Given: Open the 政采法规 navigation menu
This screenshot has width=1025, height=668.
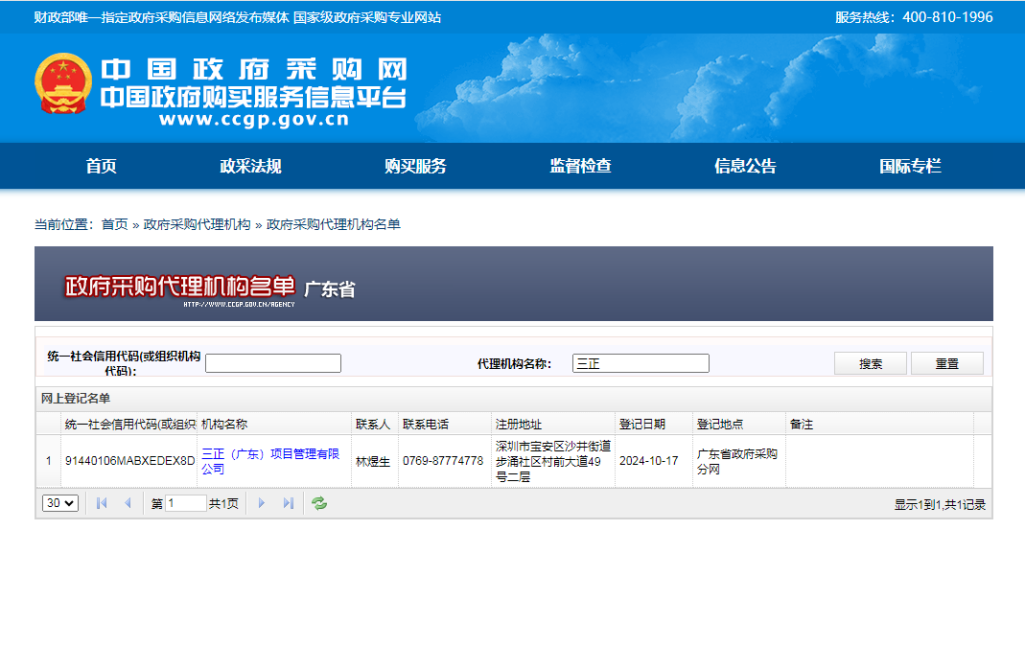Looking at the screenshot, I should (x=250, y=166).
